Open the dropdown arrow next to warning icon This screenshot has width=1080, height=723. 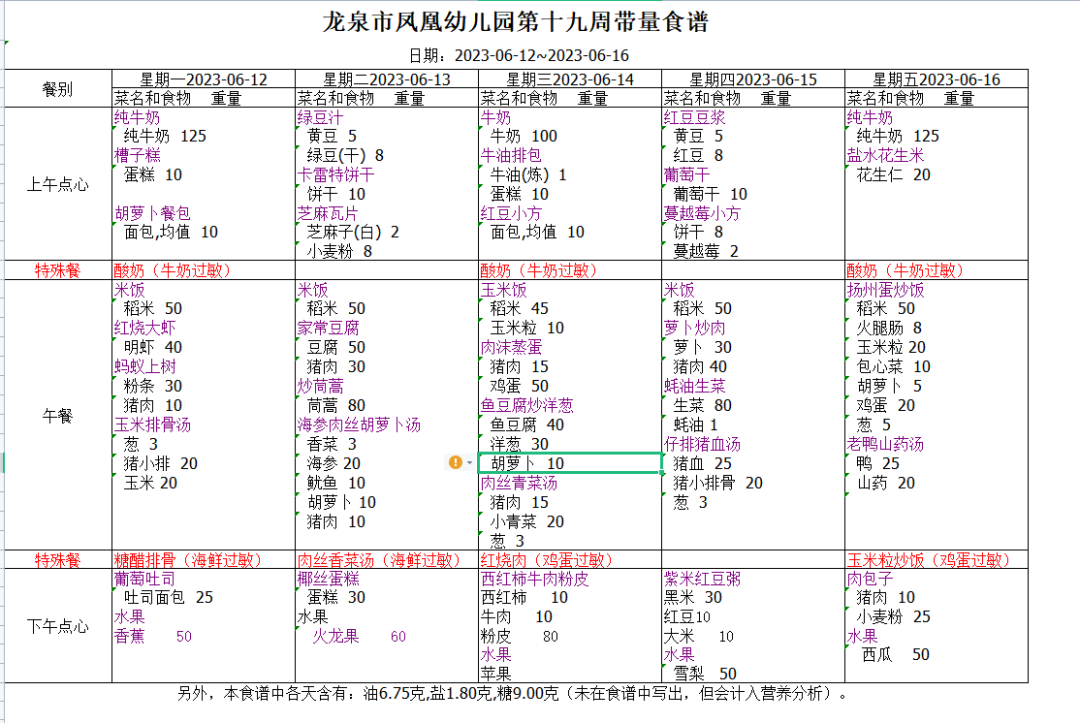(470, 463)
